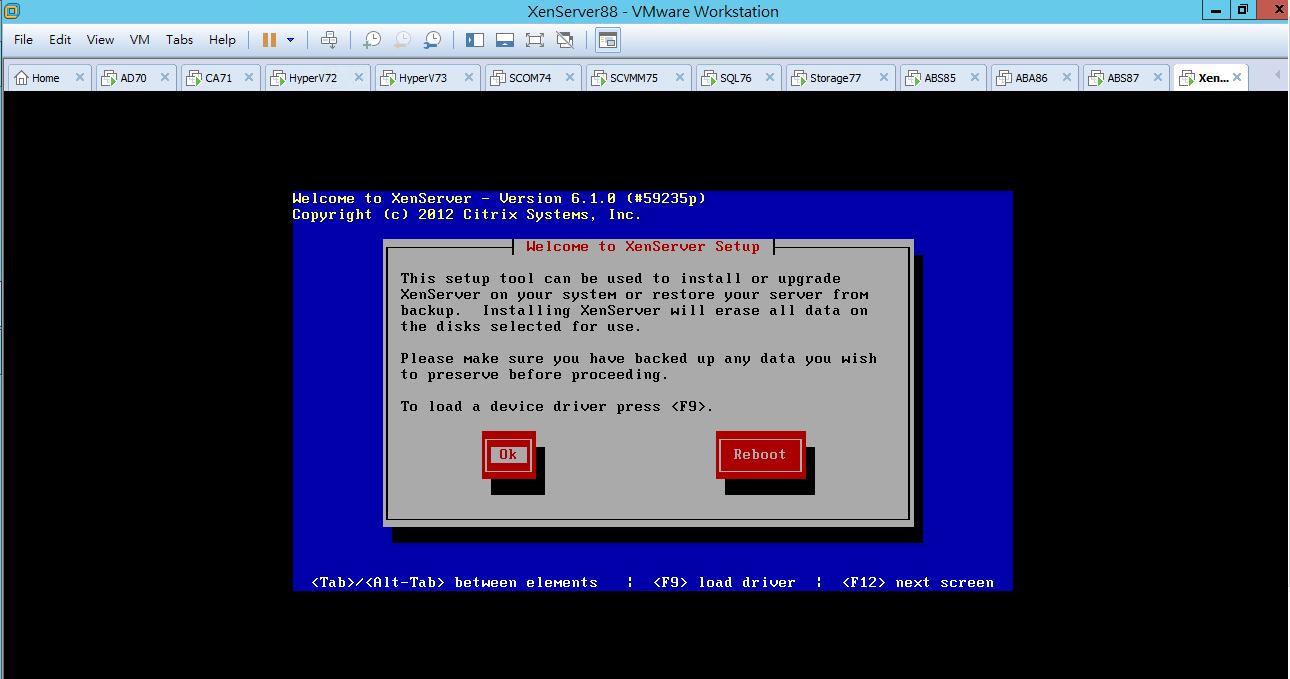Open the Tabs menu
This screenshot has width=1290, height=679.
pyautogui.click(x=180, y=40)
